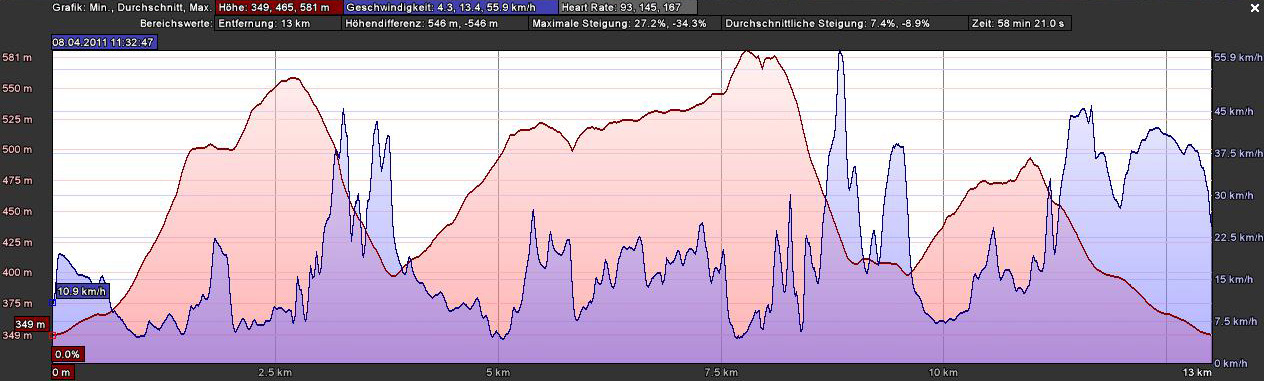Click the 550 m altitude axis label
1264x381 pixels.
[x=17, y=89]
